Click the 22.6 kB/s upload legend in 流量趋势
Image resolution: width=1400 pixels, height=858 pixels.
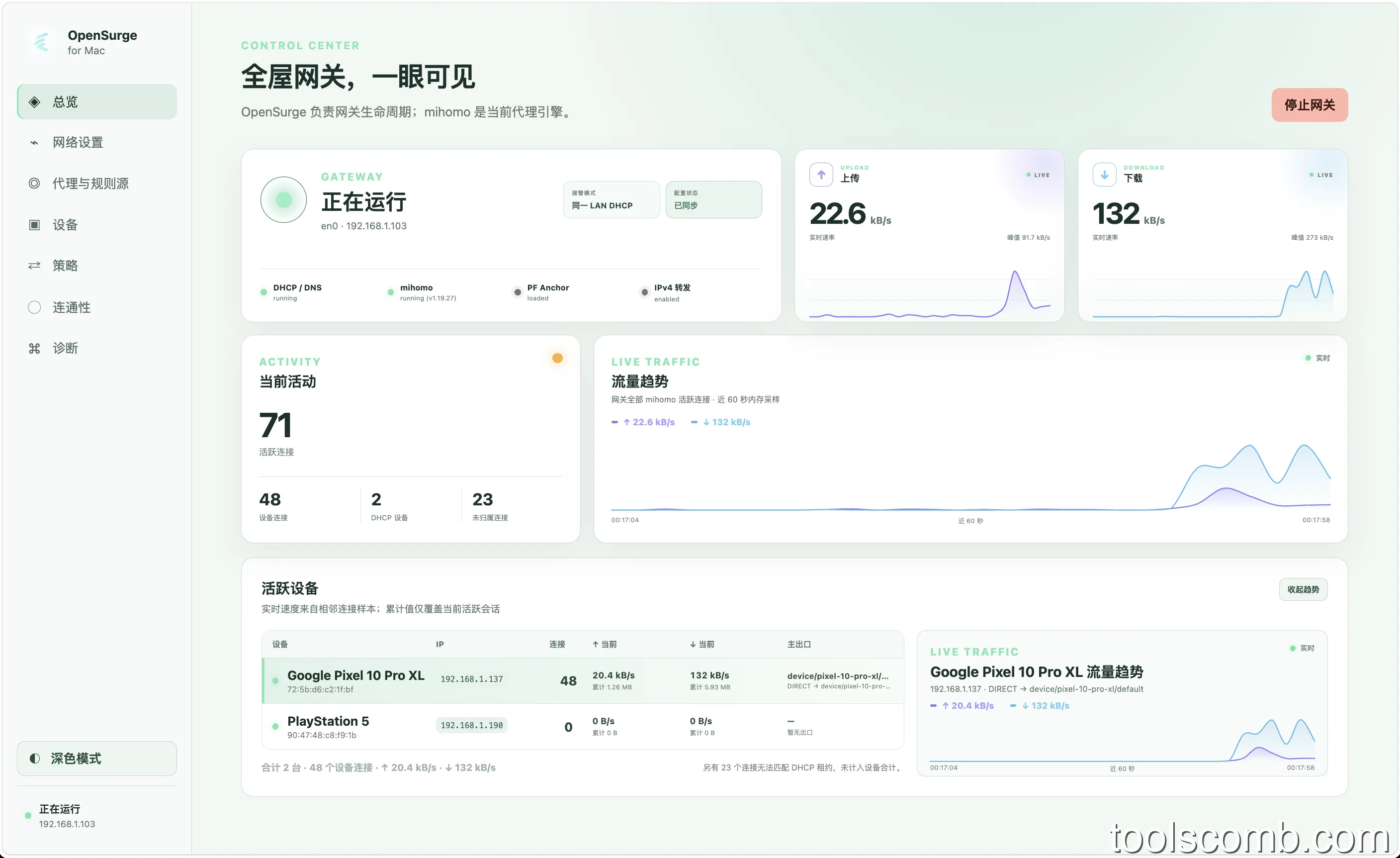coord(643,422)
